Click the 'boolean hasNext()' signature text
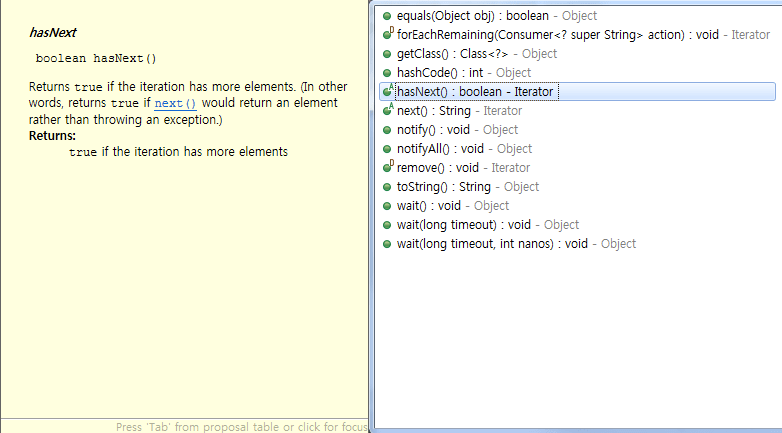 click(96, 59)
